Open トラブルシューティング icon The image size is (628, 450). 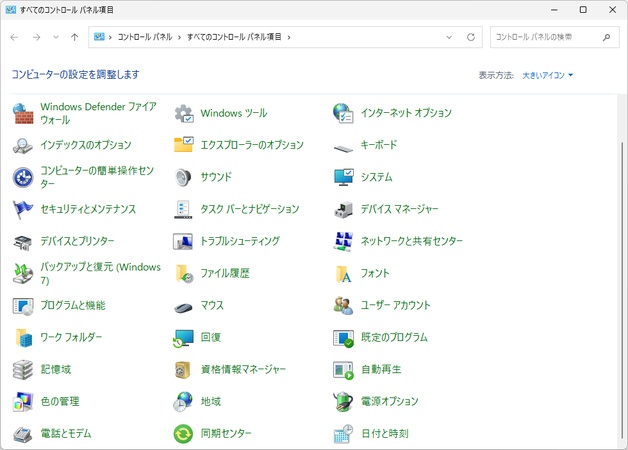[183, 241]
